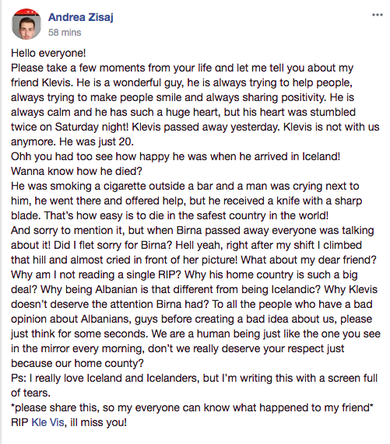Open the three-dot post options menu
The width and height of the screenshot is (390, 444).
point(377,15)
